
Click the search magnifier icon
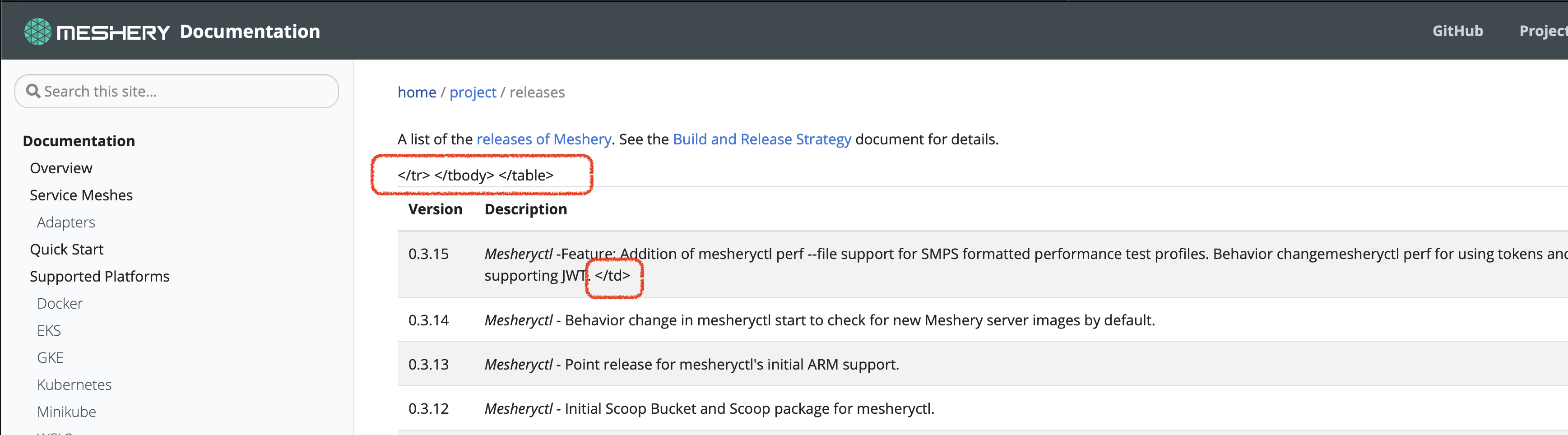(34, 91)
